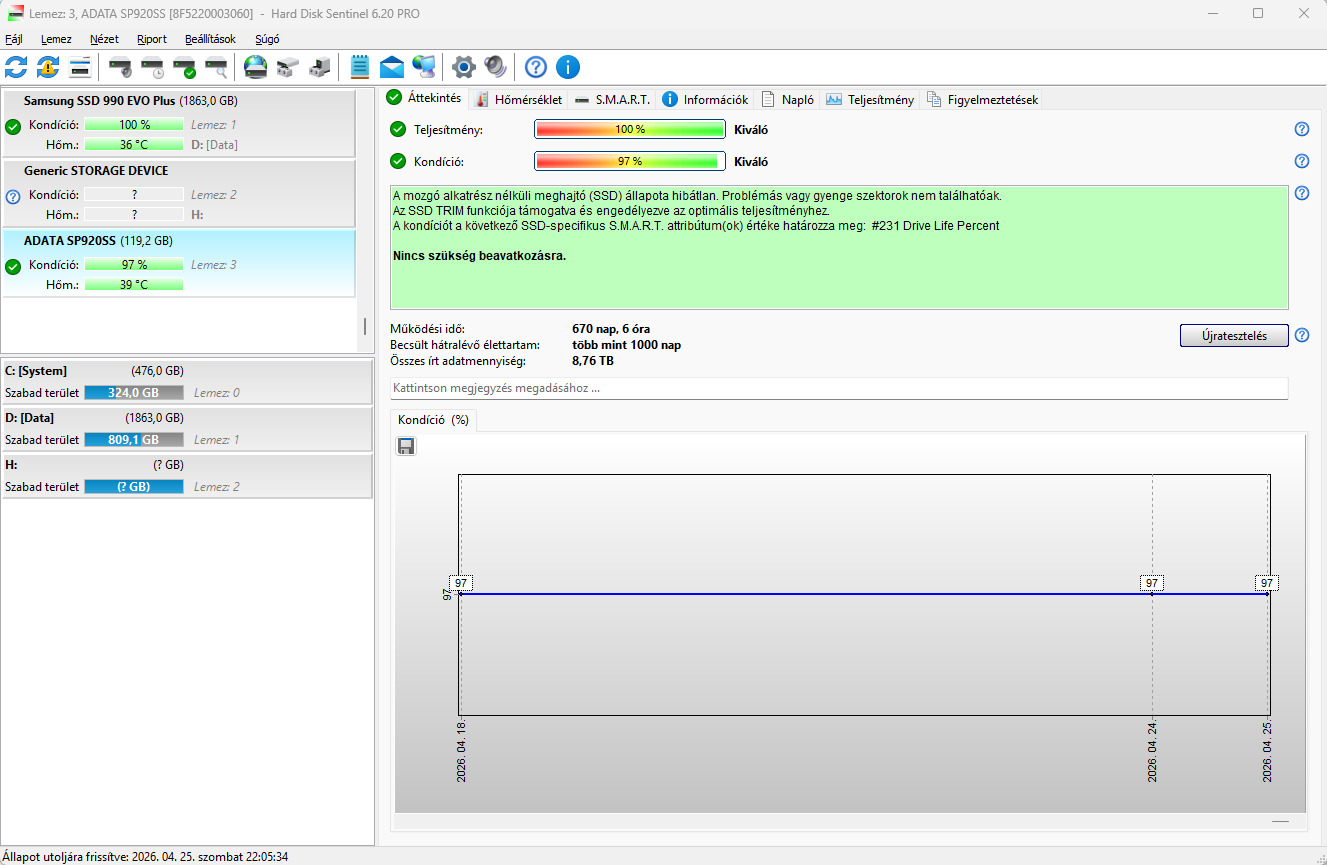This screenshot has height=865, width=1327.
Task: Switch to the S.M.A.R.T. tab
Action: pyautogui.click(x=612, y=99)
